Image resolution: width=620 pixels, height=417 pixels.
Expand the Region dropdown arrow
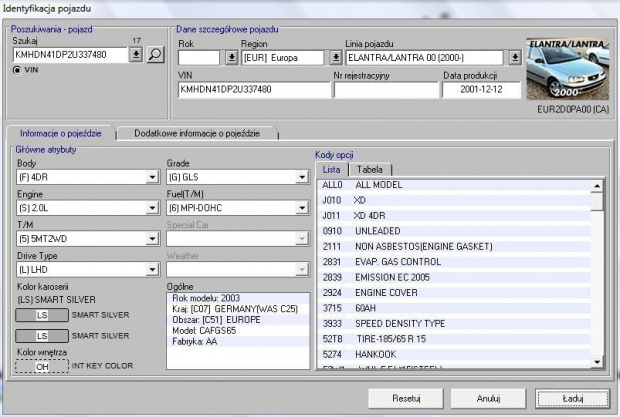point(336,58)
